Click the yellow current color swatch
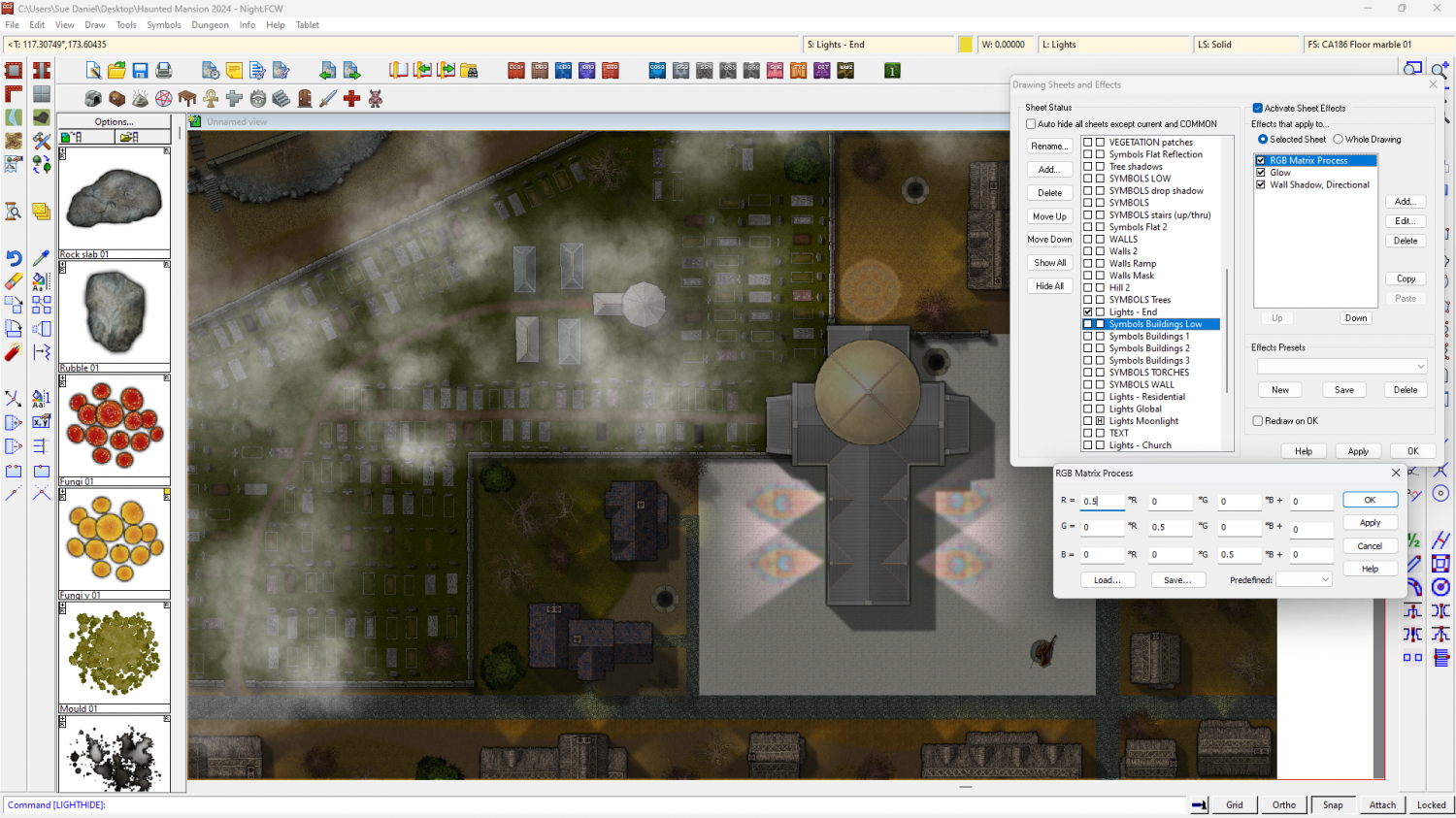Screen dimensions: 1456x818 click(x=966, y=45)
